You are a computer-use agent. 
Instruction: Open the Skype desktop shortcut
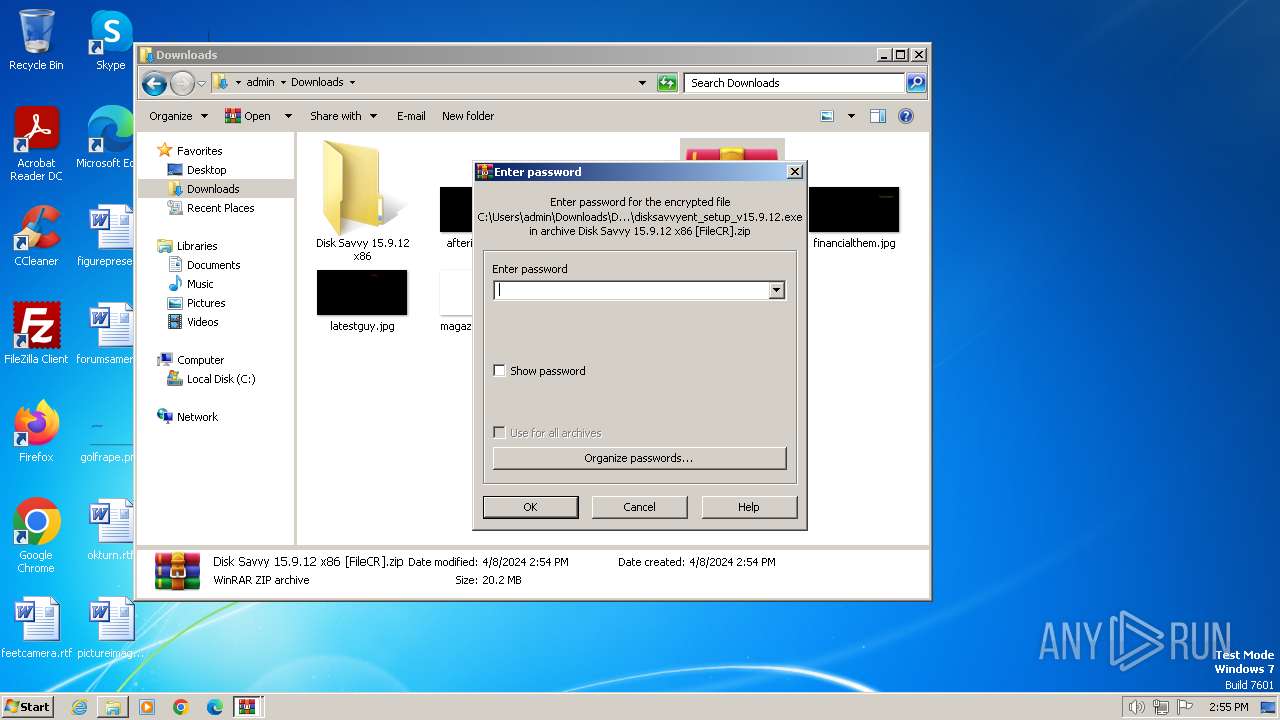coord(110,40)
